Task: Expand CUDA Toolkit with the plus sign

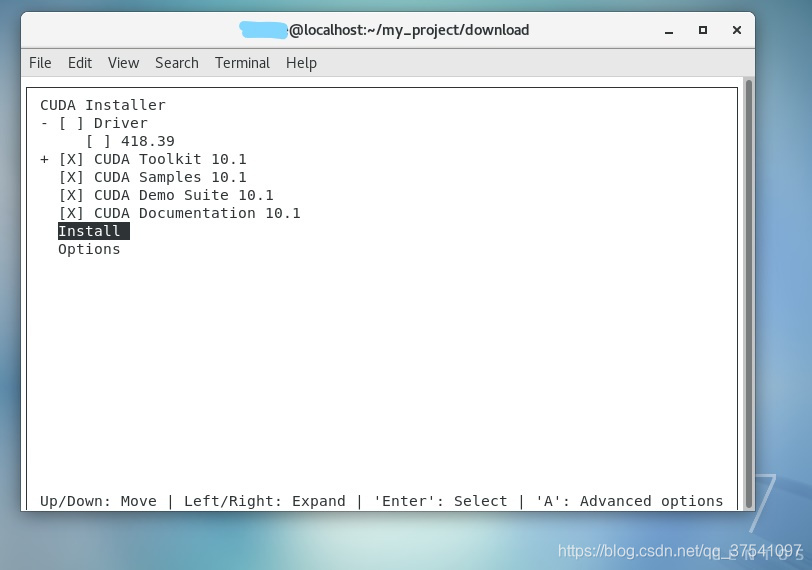Action: click(x=45, y=159)
